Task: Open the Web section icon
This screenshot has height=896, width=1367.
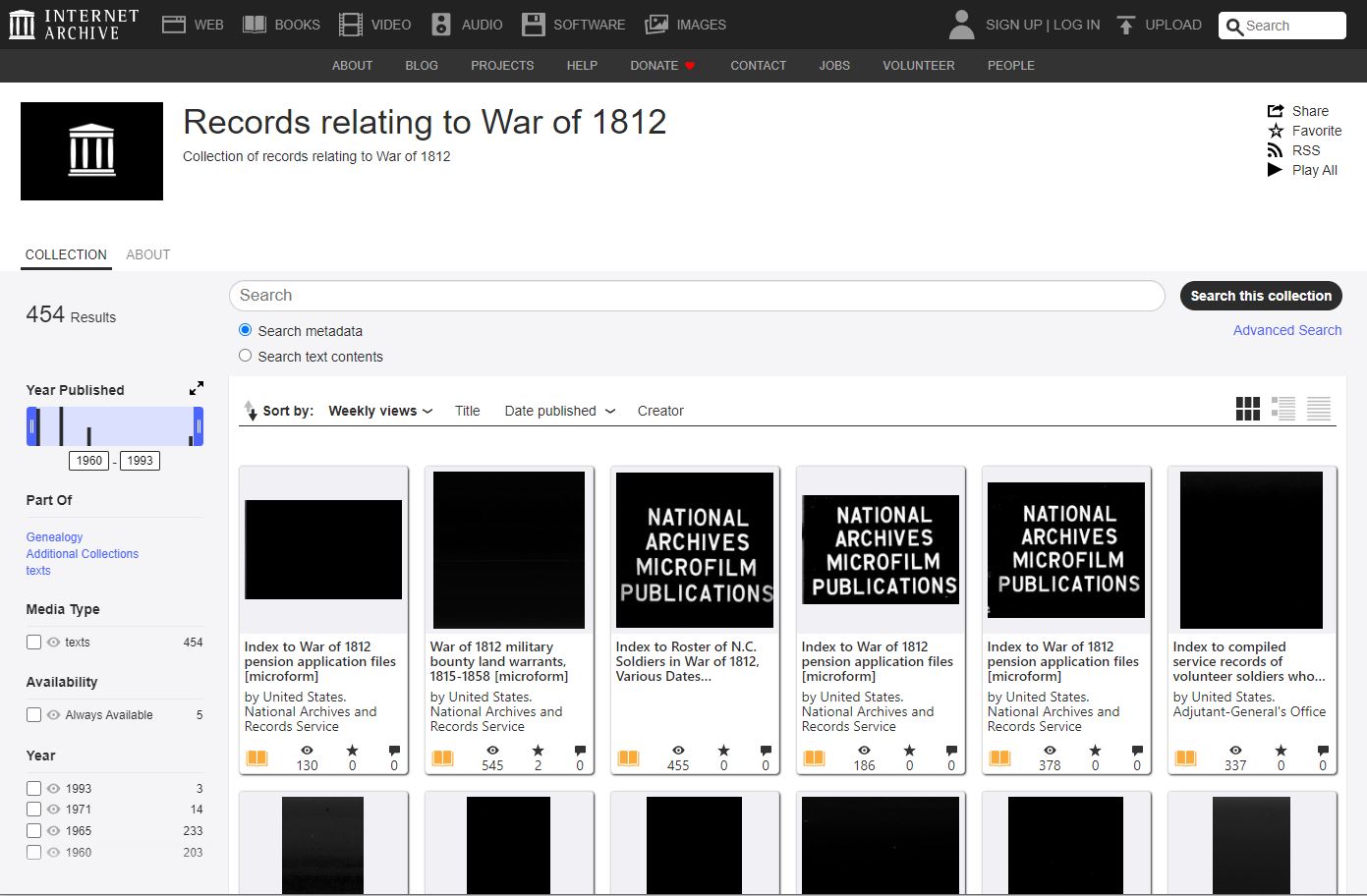Action: pos(174,25)
